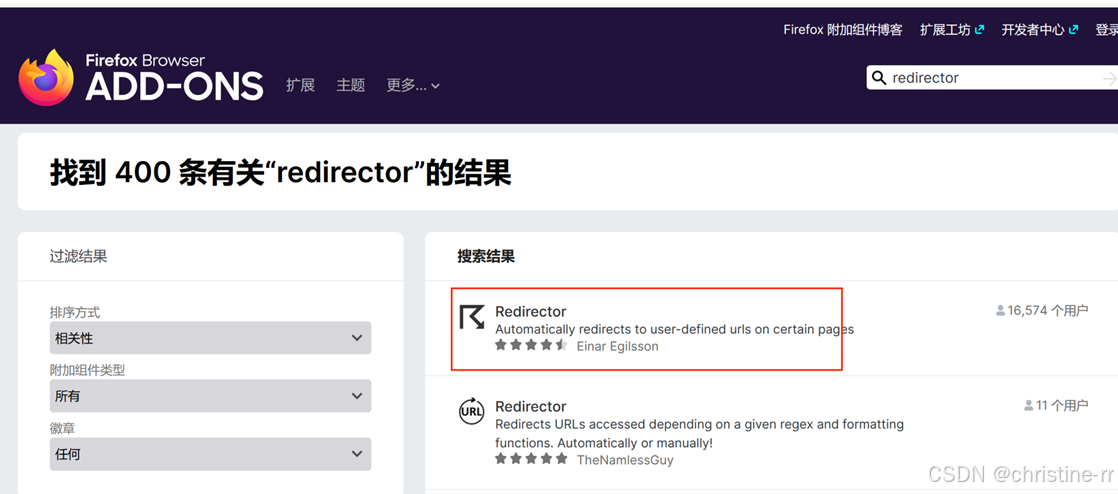Click the Firefox Browser ADD-ONS logo
Image resolution: width=1118 pixels, height=494 pixels.
[140, 78]
